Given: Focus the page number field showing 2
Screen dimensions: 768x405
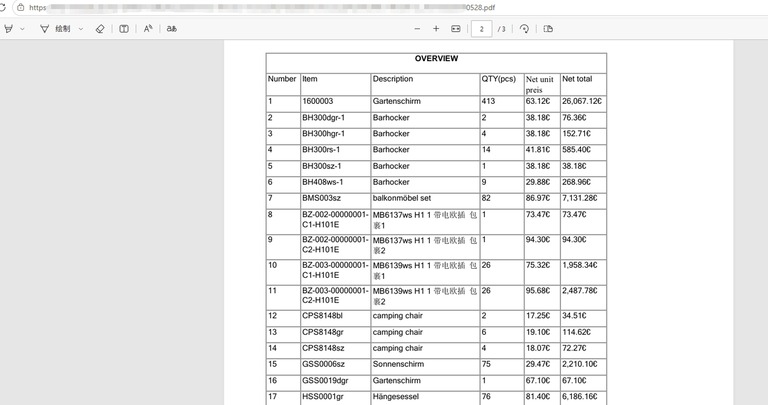Looking at the screenshot, I should click(x=481, y=29).
